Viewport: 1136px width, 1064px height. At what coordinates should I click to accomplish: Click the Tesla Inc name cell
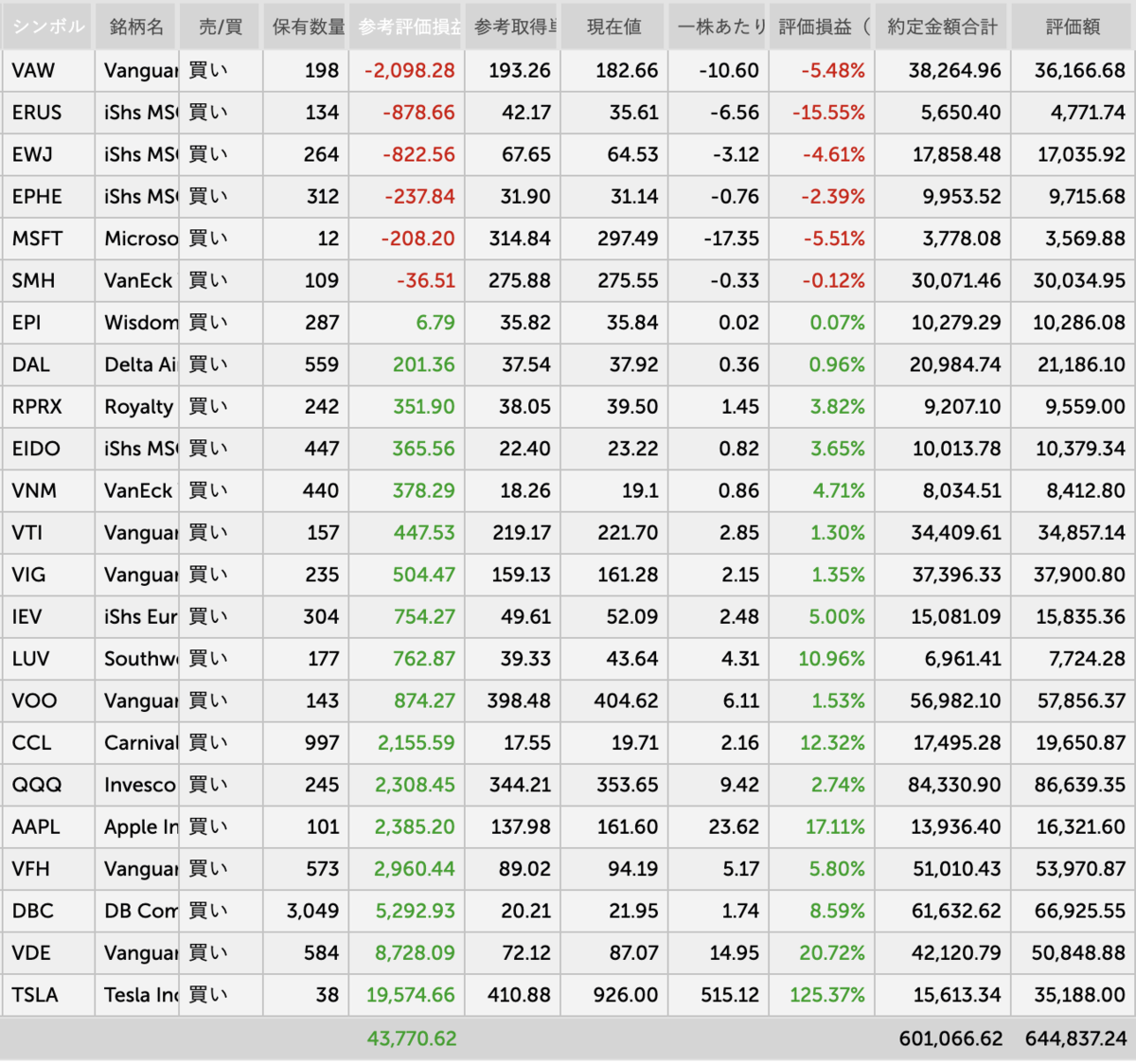pos(136,995)
